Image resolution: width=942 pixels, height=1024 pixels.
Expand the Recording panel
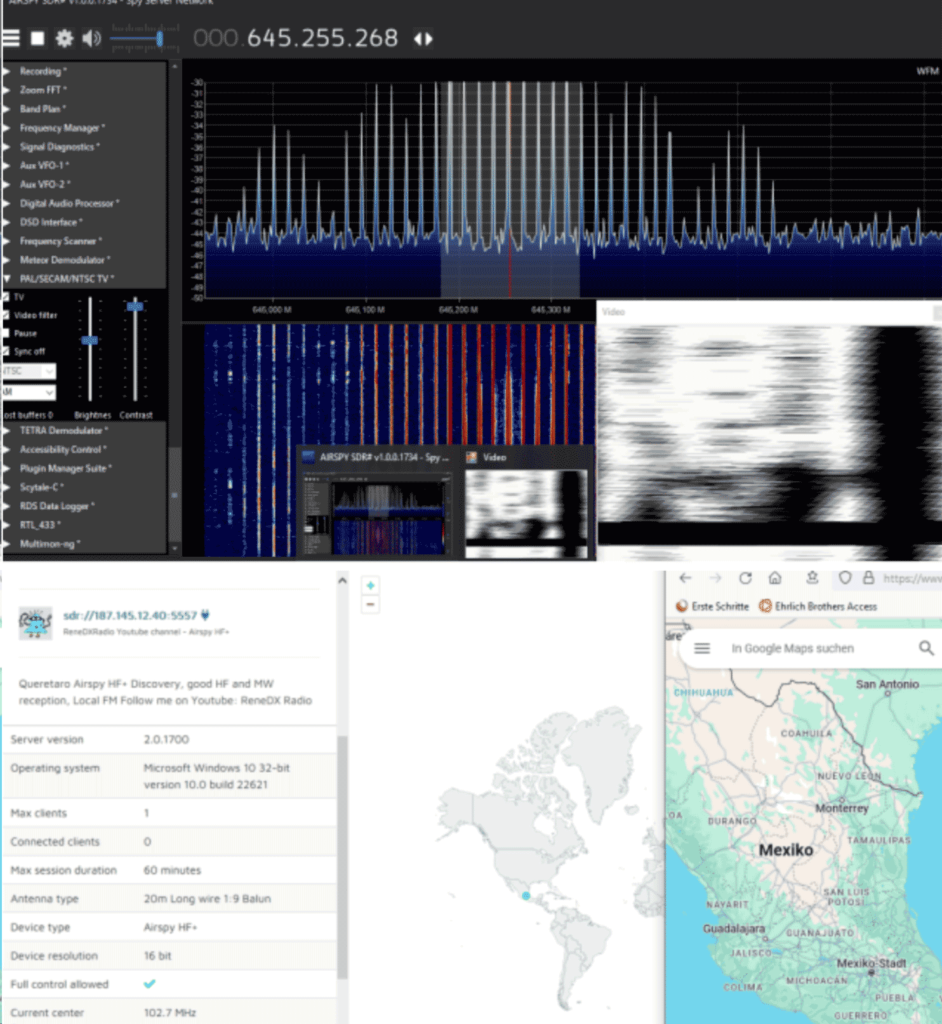pos(42,71)
